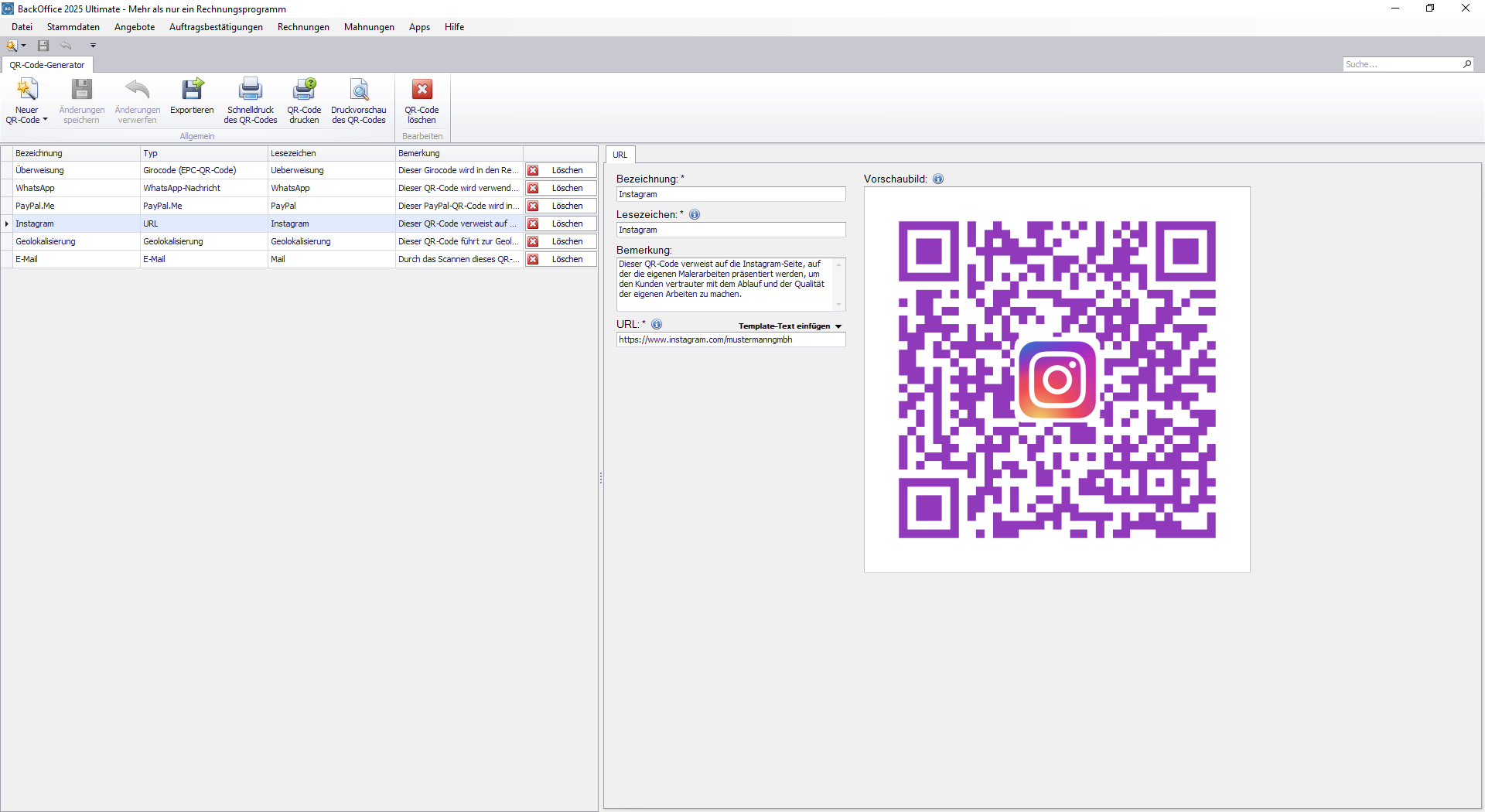Click the Exportieren icon

(192, 90)
